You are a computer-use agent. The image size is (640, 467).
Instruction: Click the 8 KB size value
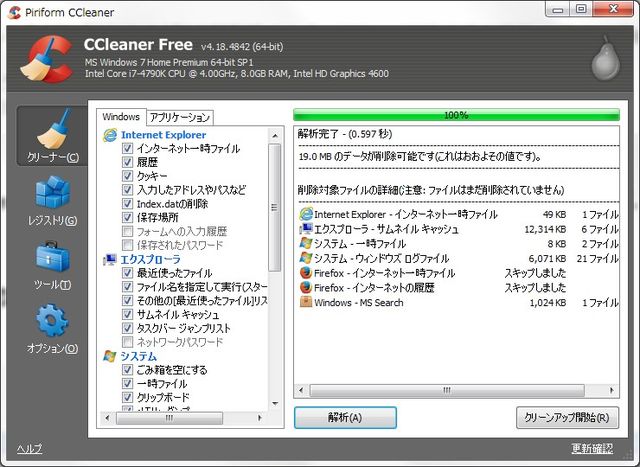tap(557, 244)
